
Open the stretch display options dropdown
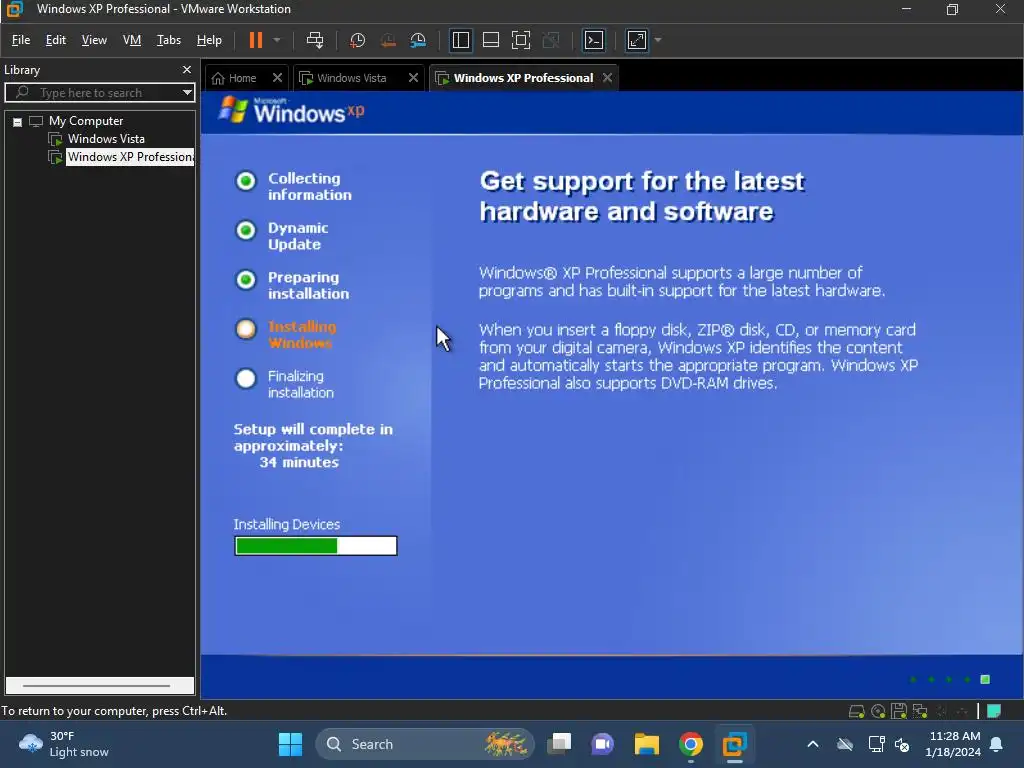coord(658,40)
